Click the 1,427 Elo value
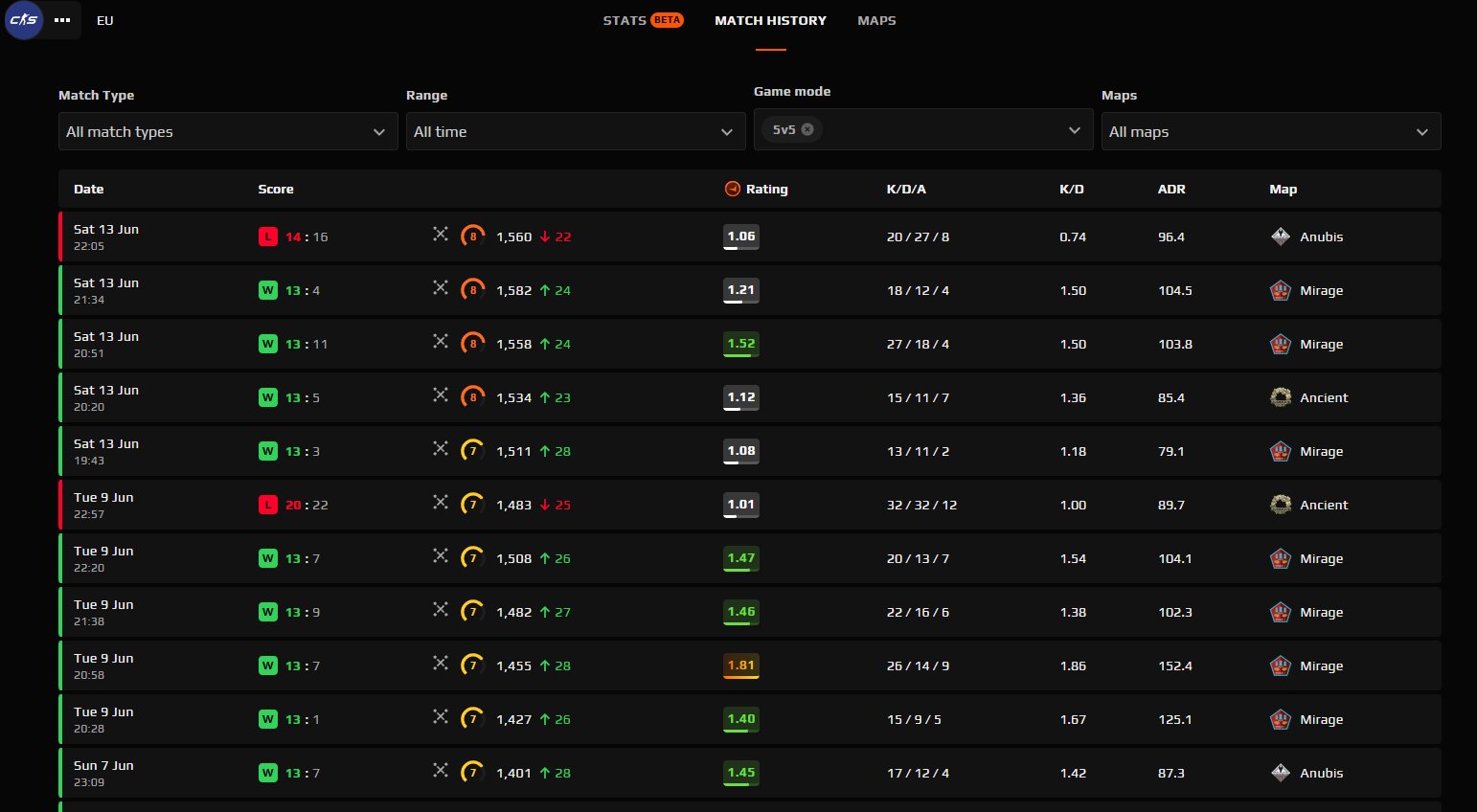Image resolution: width=1477 pixels, height=812 pixels. [x=513, y=719]
